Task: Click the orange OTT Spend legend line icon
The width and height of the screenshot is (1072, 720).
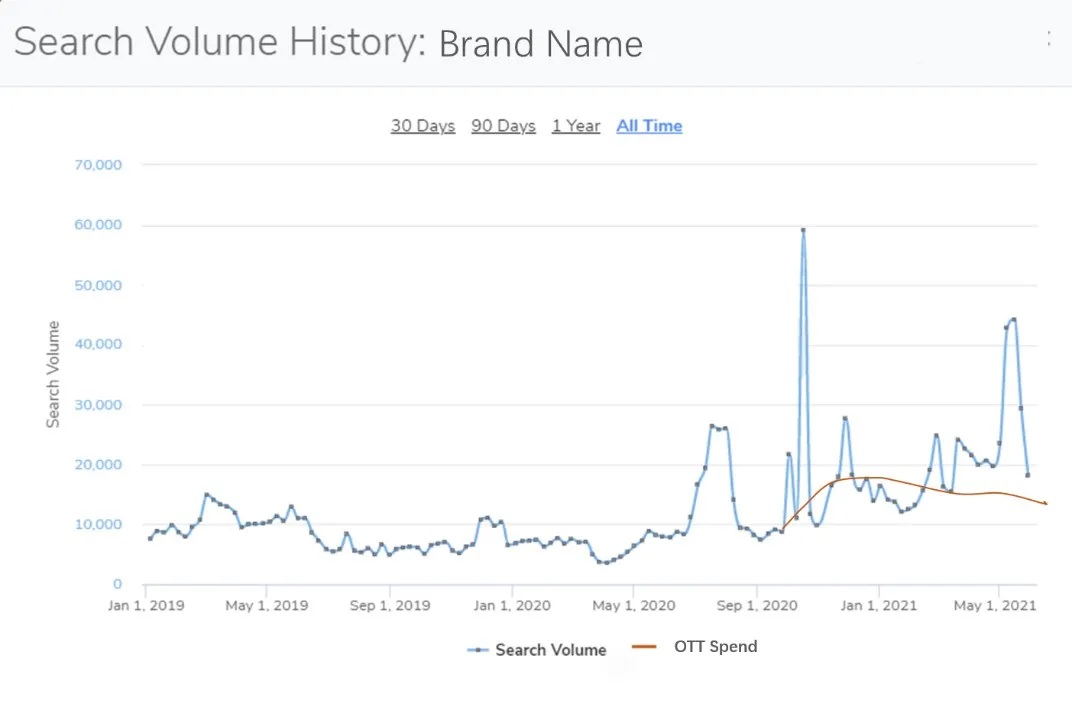Action: (645, 647)
